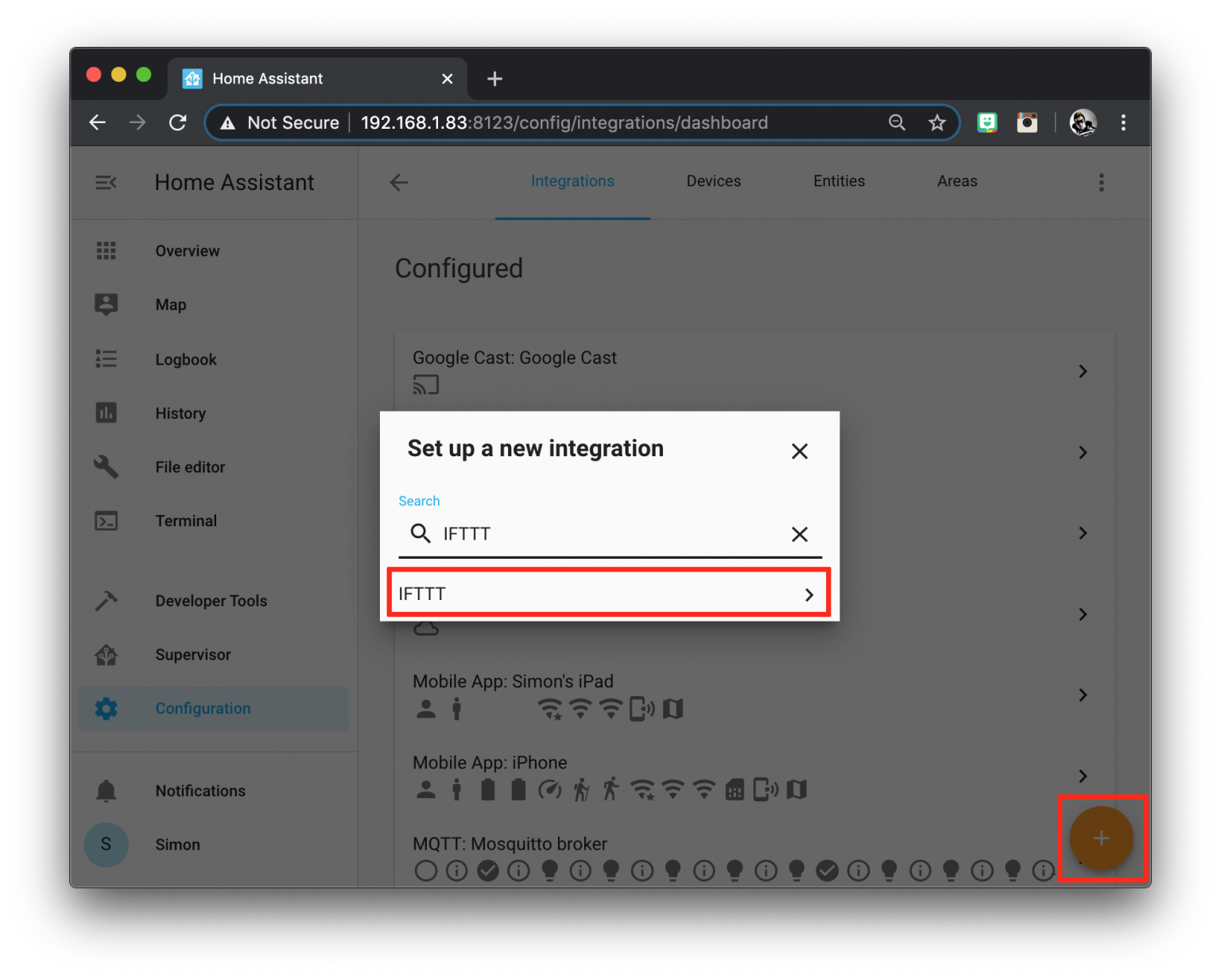
Task: Click Simon's profile avatar in the sidebar
Action: tap(106, 844)
